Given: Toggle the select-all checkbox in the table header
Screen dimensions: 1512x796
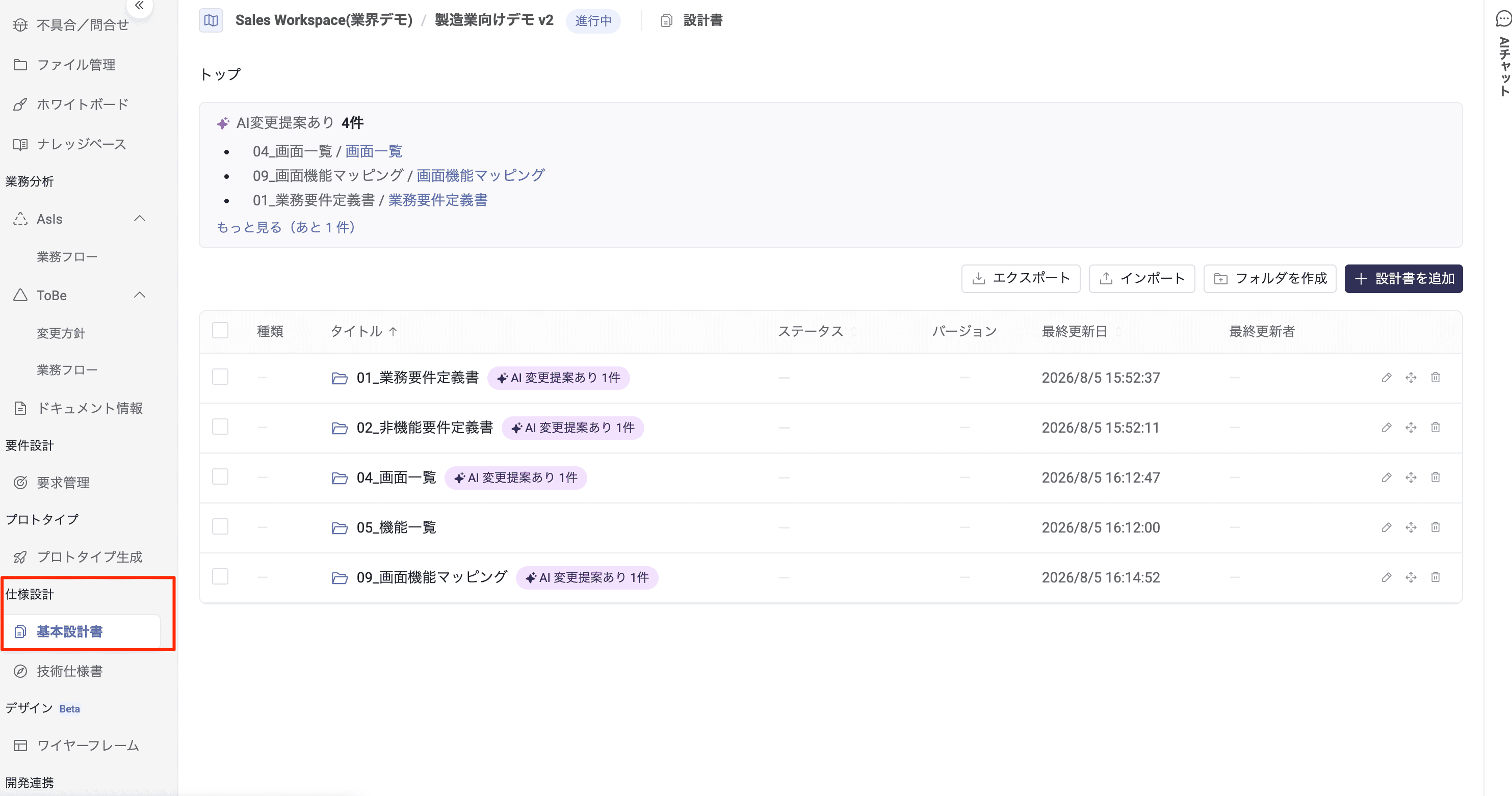Looking at the screenshot, I should click(220, 330).
